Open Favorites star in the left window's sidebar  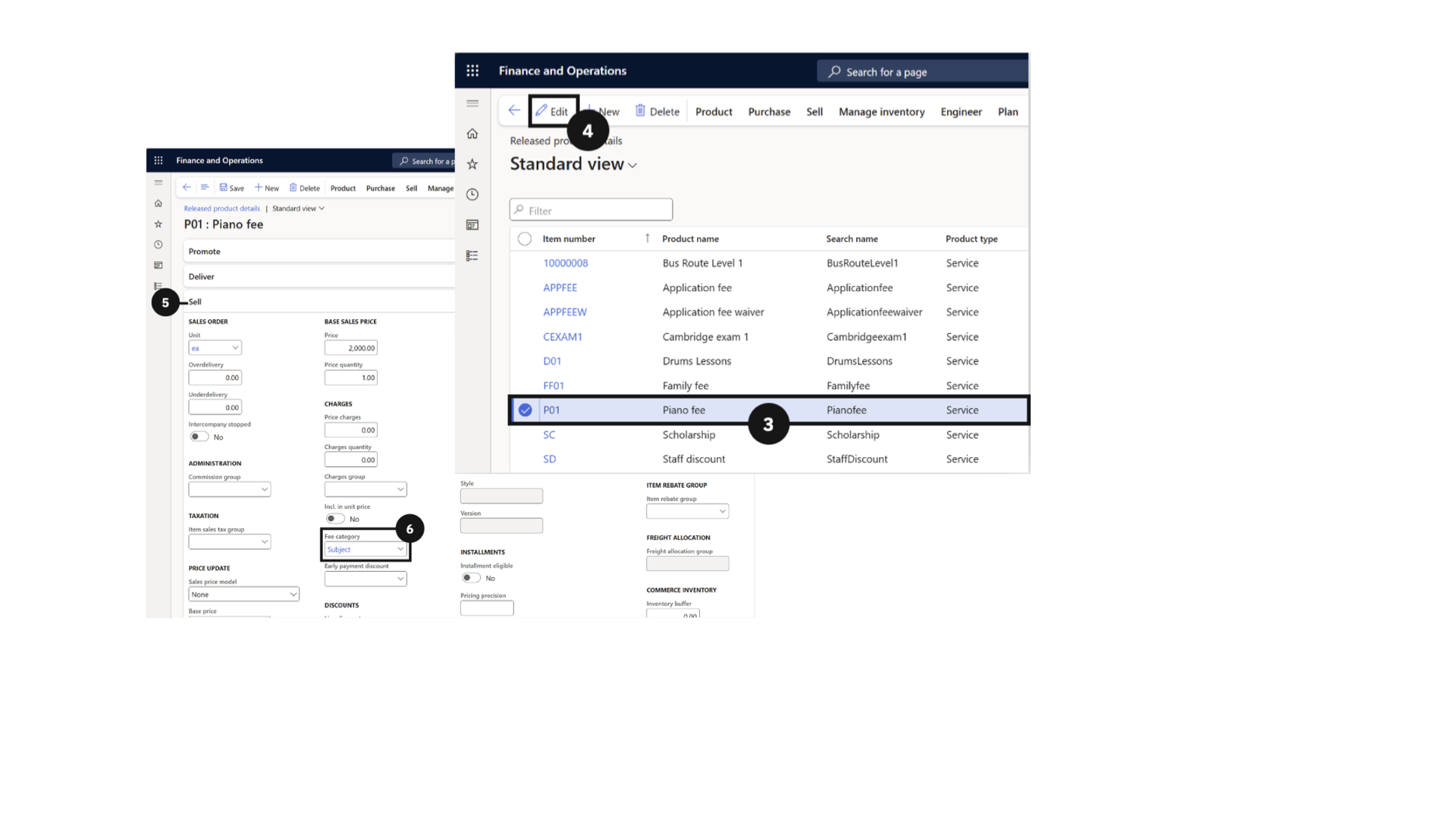tap(158, 224)
